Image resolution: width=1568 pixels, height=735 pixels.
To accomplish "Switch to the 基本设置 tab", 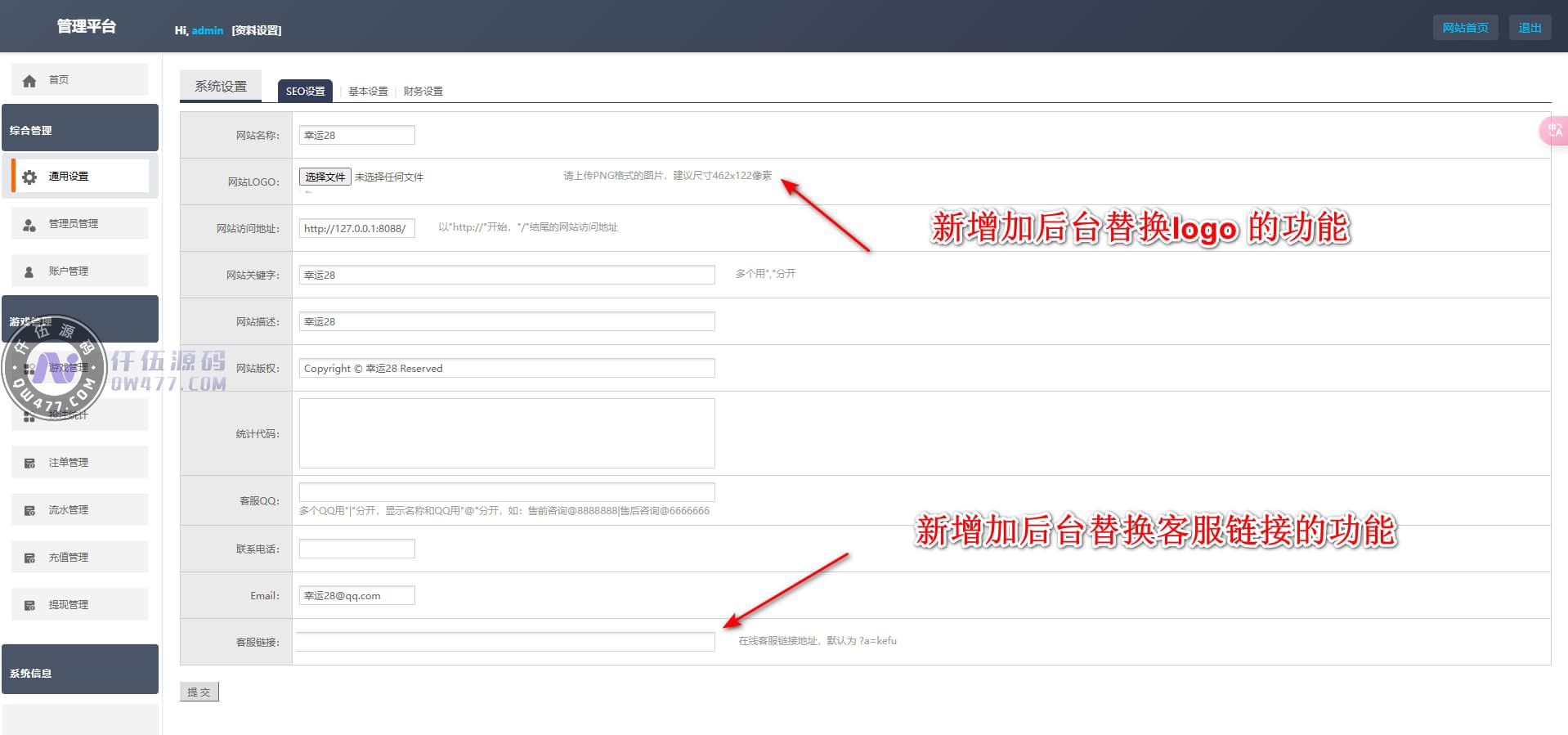I will (368, 92).
